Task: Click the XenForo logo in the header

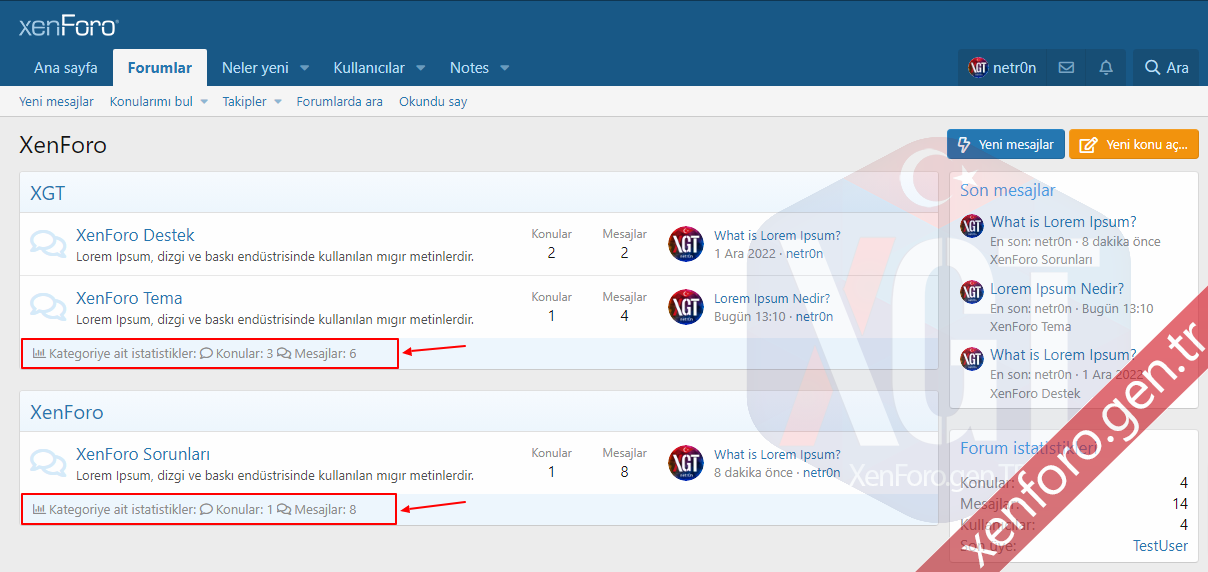Action: (x=68, y=26)
